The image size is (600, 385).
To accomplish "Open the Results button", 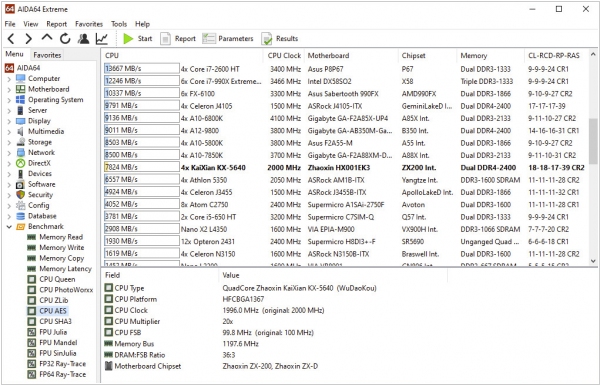I will [280, 39].
